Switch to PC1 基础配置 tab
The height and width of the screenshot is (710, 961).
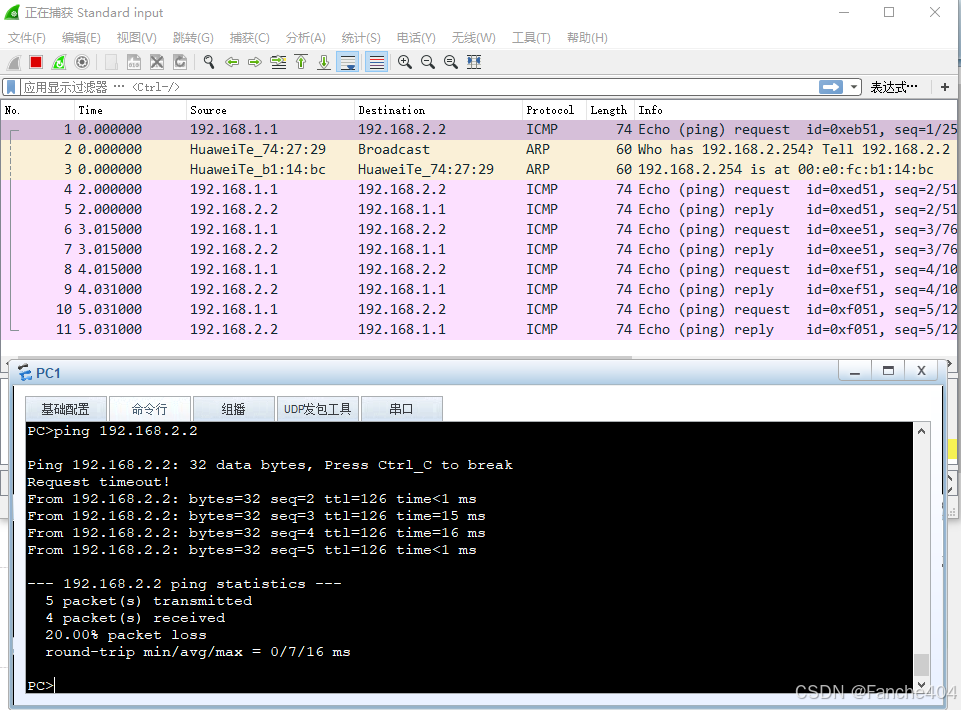[x=66, y=409]
